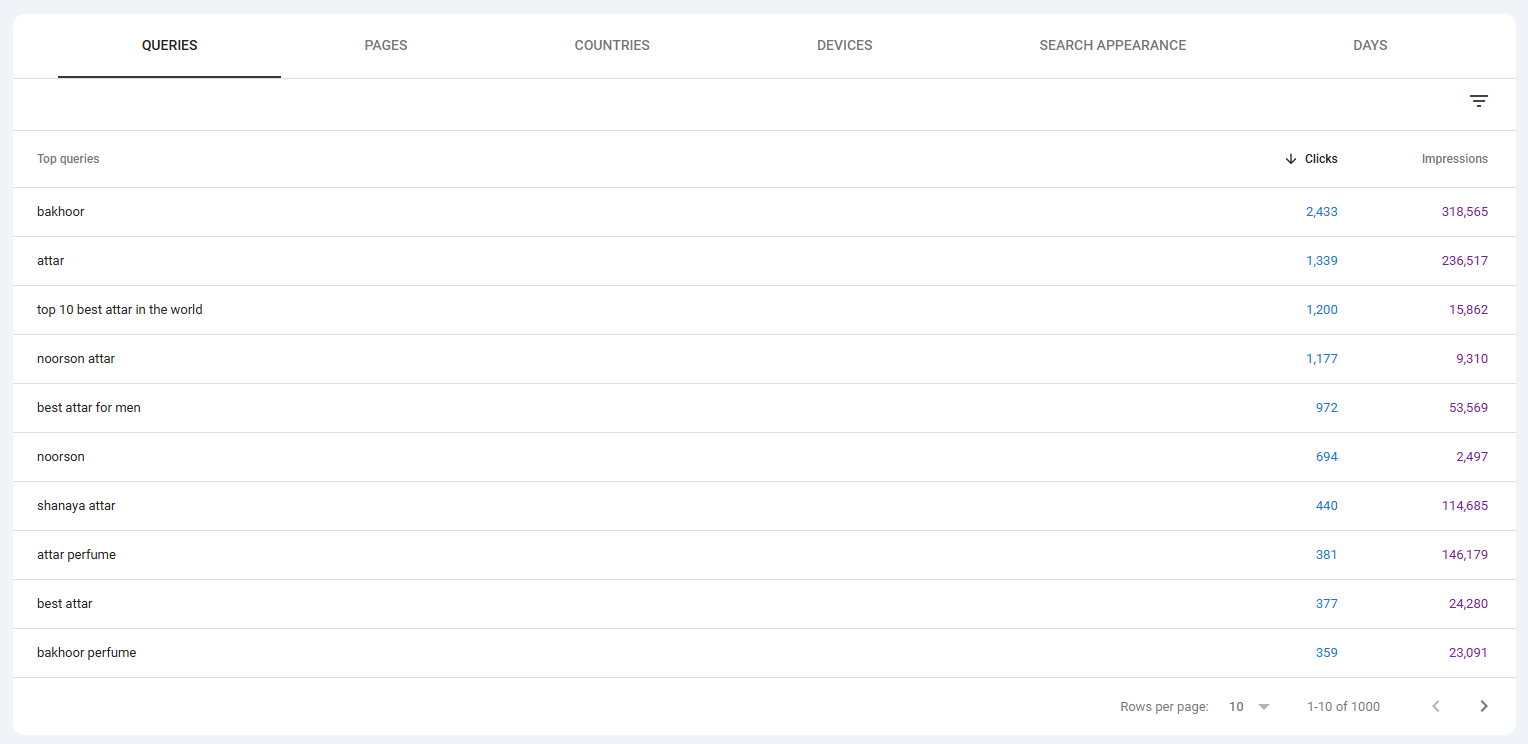Open the 'shanaya attar' query row
This screenshot has width=1528, height=744.
pyautogui.click(x=76, y=506)
